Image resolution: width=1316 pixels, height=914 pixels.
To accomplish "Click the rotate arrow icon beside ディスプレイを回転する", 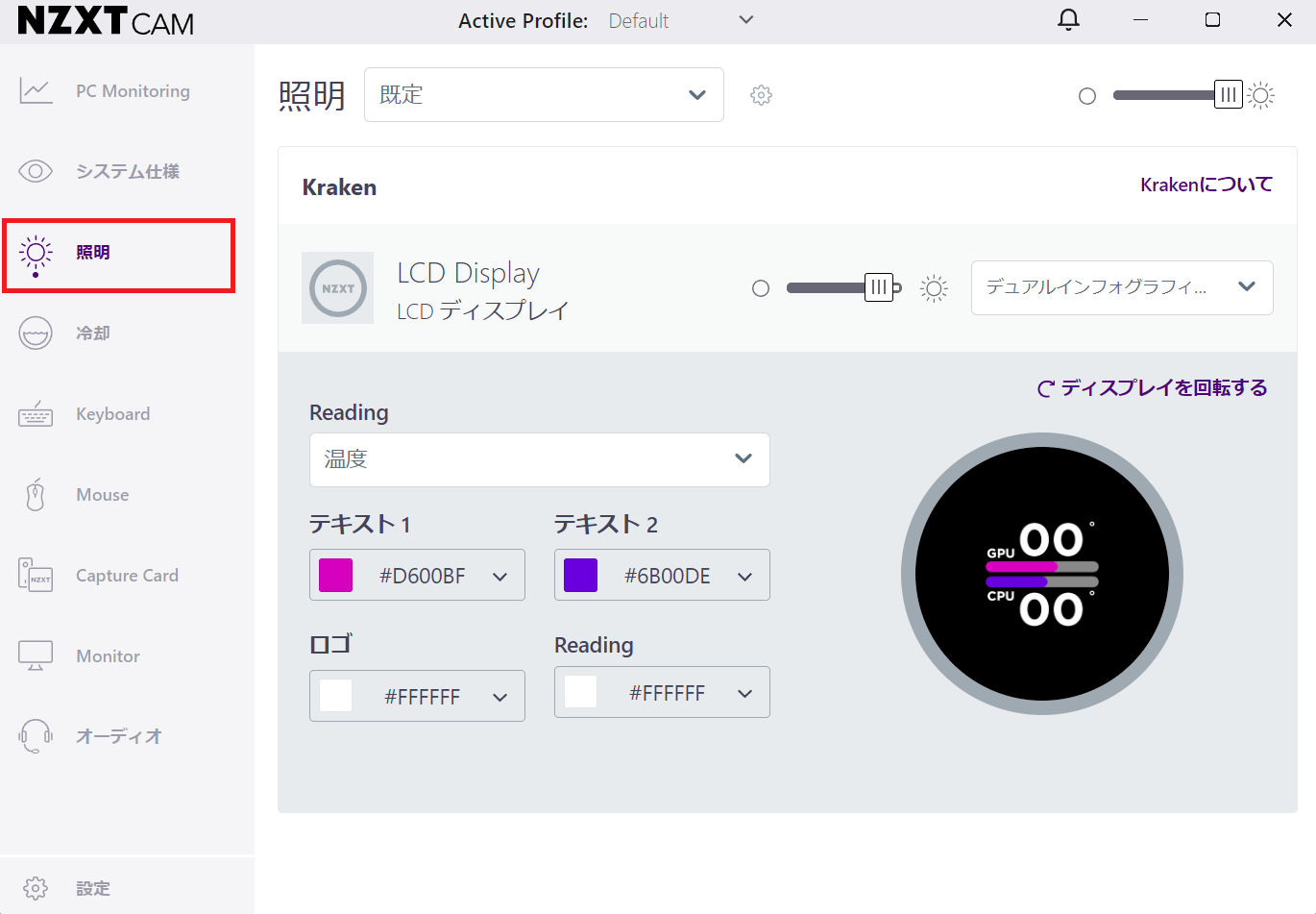I will 1046,388.
